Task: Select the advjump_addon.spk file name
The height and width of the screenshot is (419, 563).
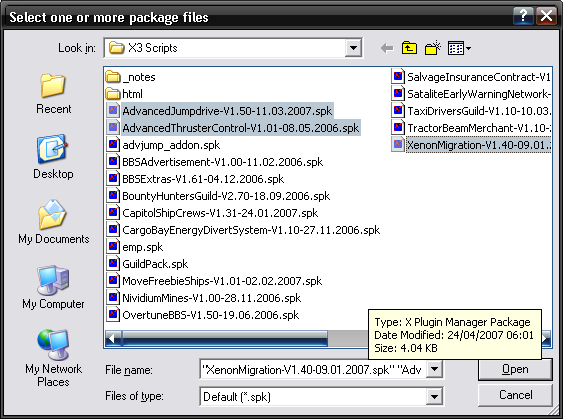Action: coord(171,145)
